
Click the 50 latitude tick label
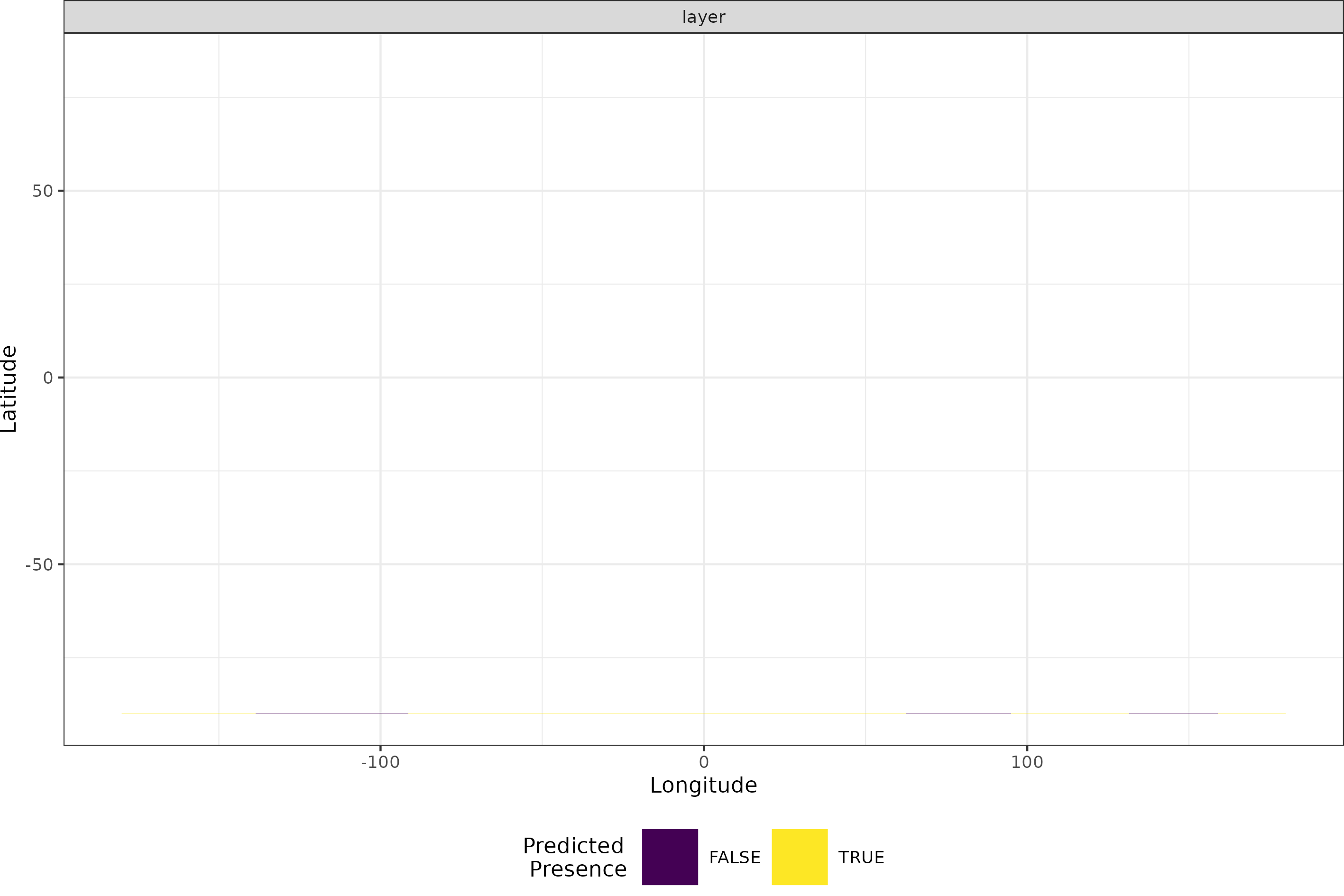[x=42, y=192]
